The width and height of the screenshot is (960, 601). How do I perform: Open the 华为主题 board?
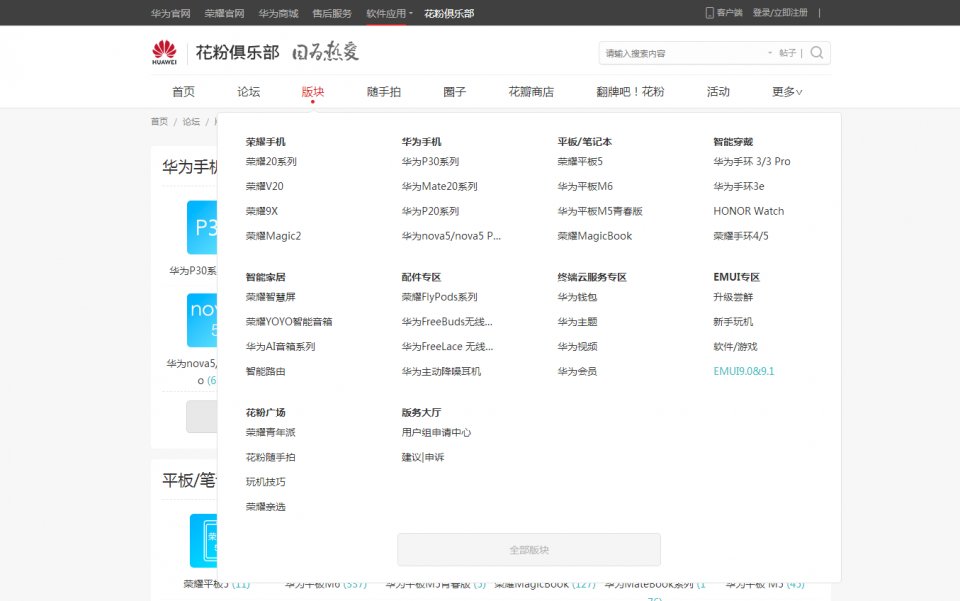tap(577, 321)
